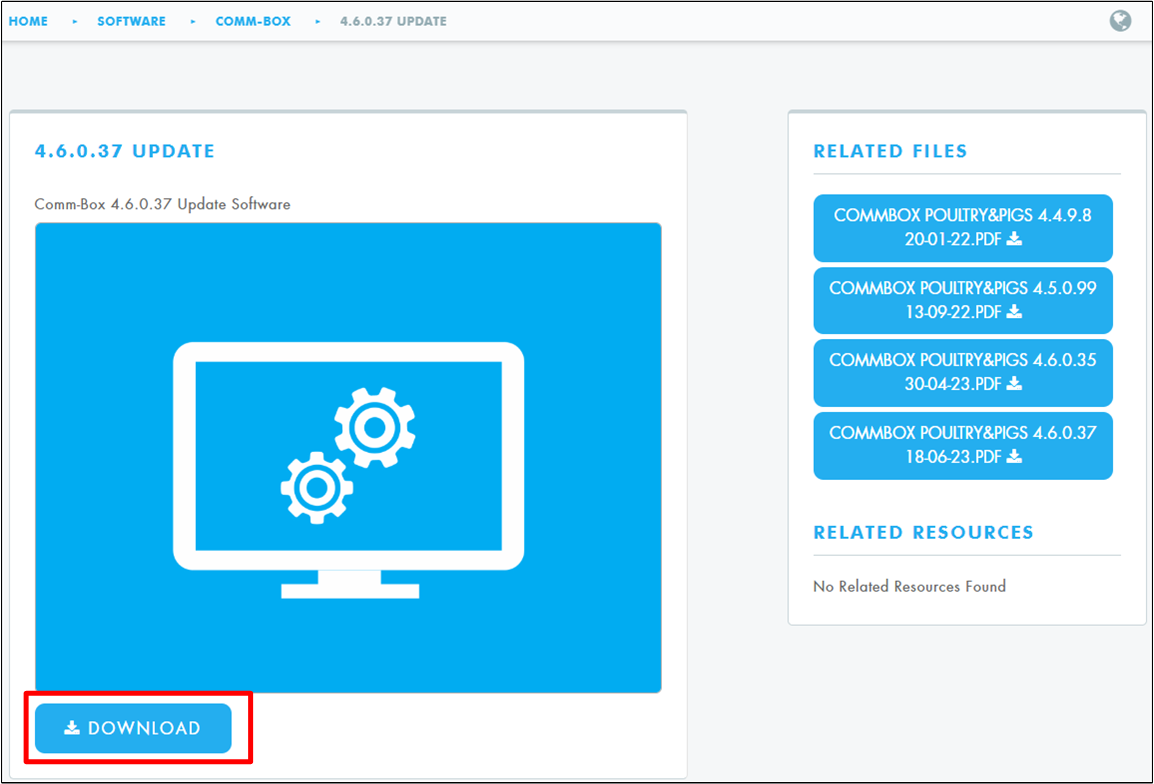The image size is (1154, 784).
Task: Click download icon beside 4.4.9.8 20-01-22.PDF
Action: point(1014,239)
